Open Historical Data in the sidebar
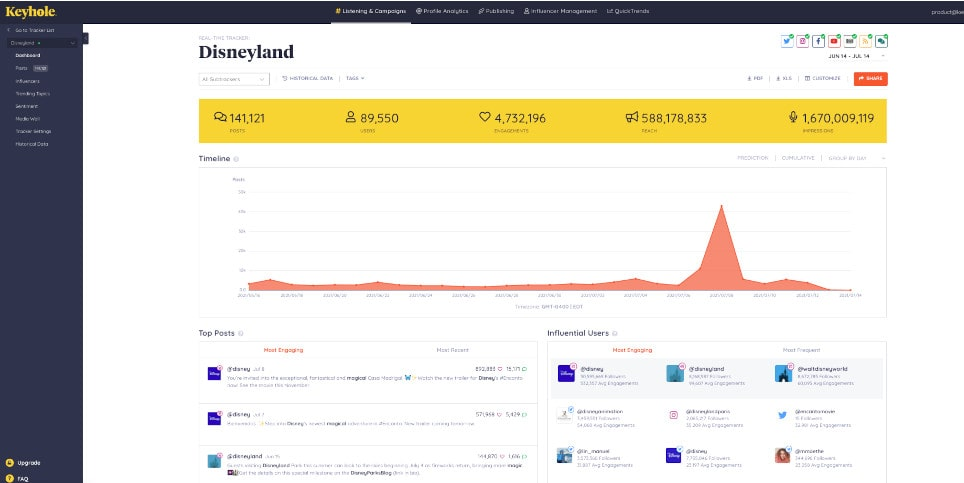The width and height of the screenshot is (964, 483). click(x=31, y=144)
